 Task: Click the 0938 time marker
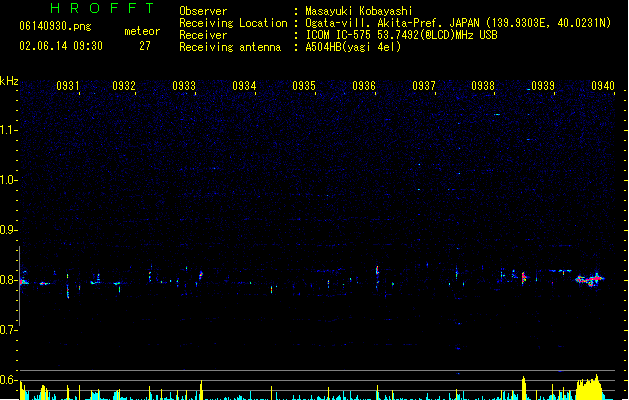pyautogui.click(x=483, y=86)
